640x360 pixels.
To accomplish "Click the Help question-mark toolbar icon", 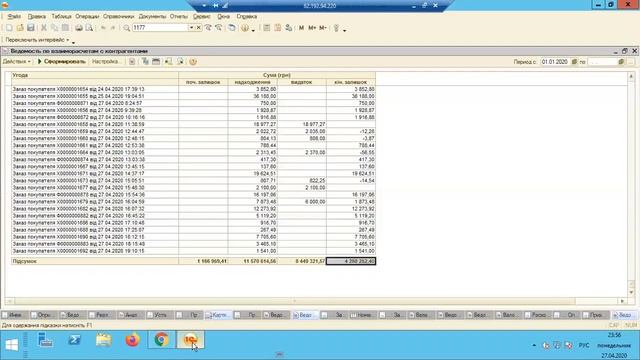I will click(245, 28).
